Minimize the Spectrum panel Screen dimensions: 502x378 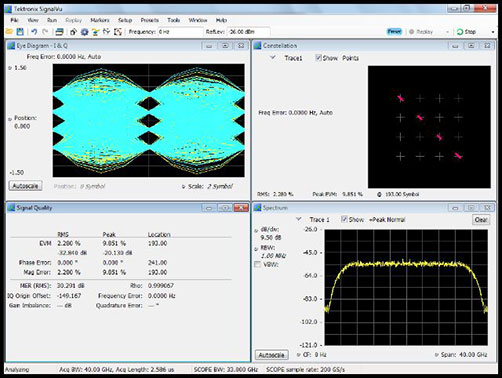coord(455,208)
